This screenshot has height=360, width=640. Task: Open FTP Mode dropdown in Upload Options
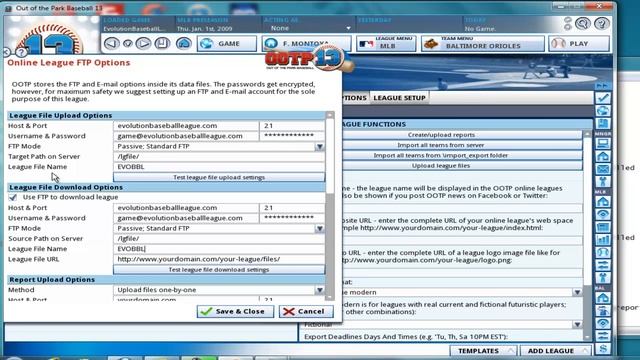tap(320, 146)
